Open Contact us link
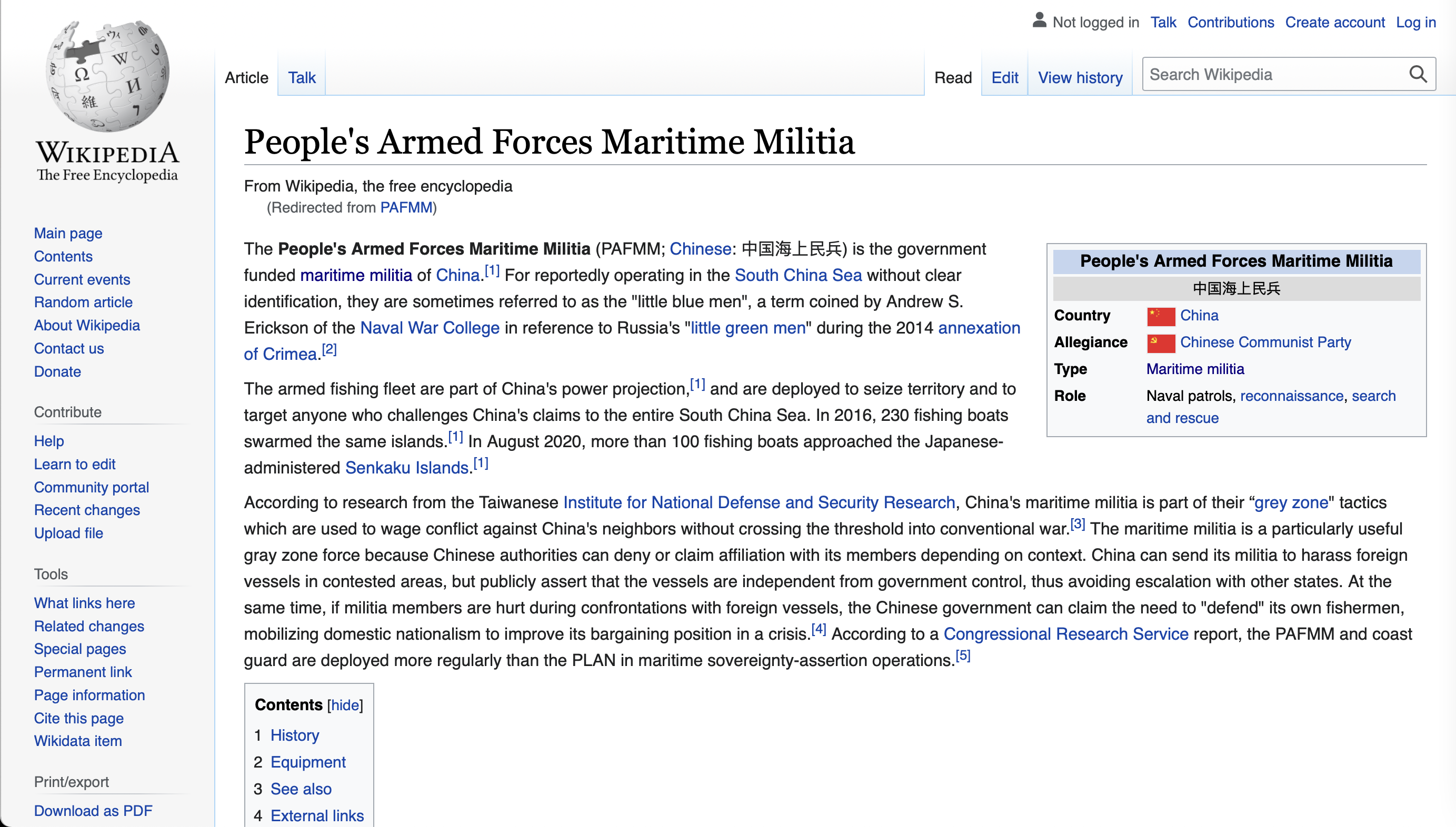Image resolution: width=1456 pixels, height=827 pixels. [x=69, y=348]
